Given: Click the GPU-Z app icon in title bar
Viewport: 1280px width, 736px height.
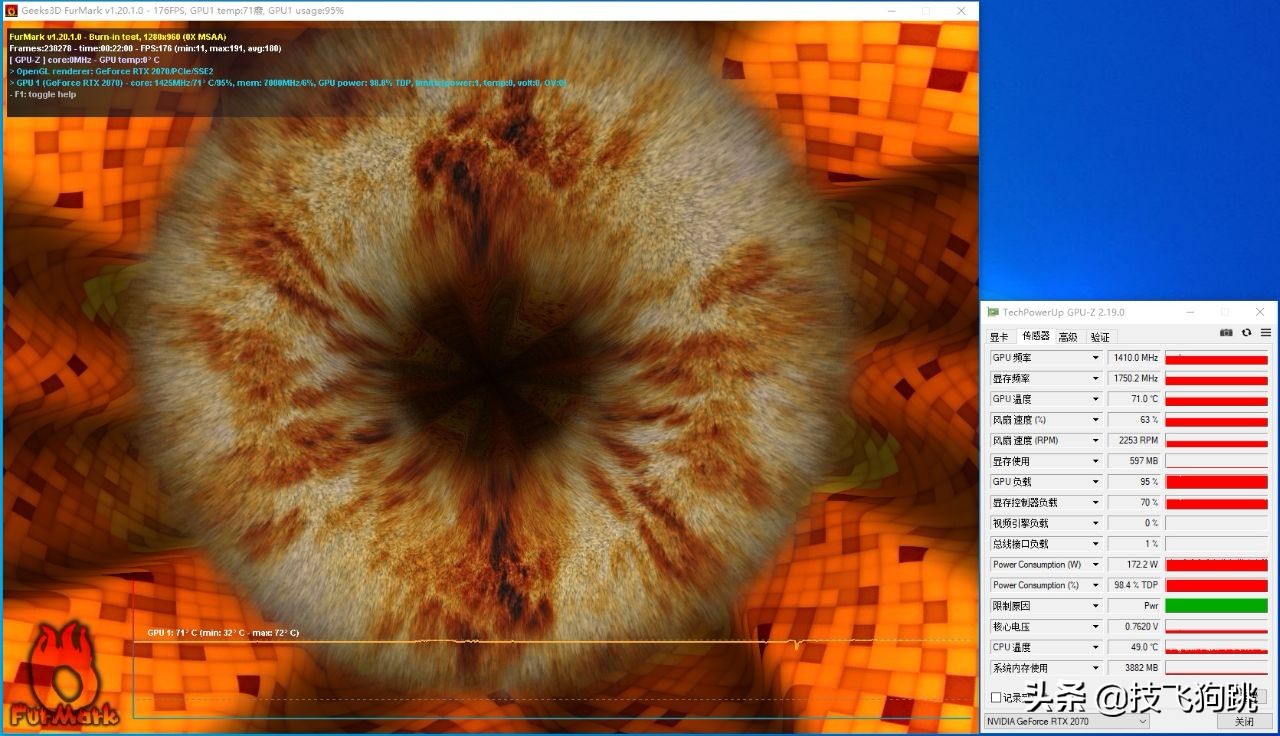Looking at the screenshot, I should click(993, 312).
